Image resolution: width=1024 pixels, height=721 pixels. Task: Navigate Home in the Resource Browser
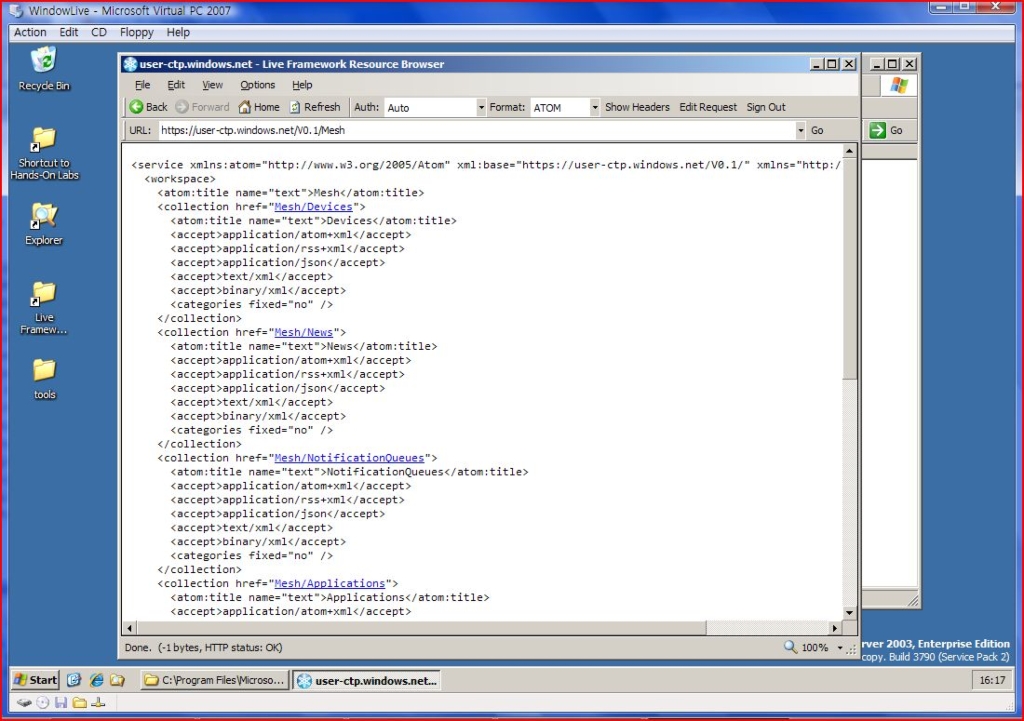(259, 107)
